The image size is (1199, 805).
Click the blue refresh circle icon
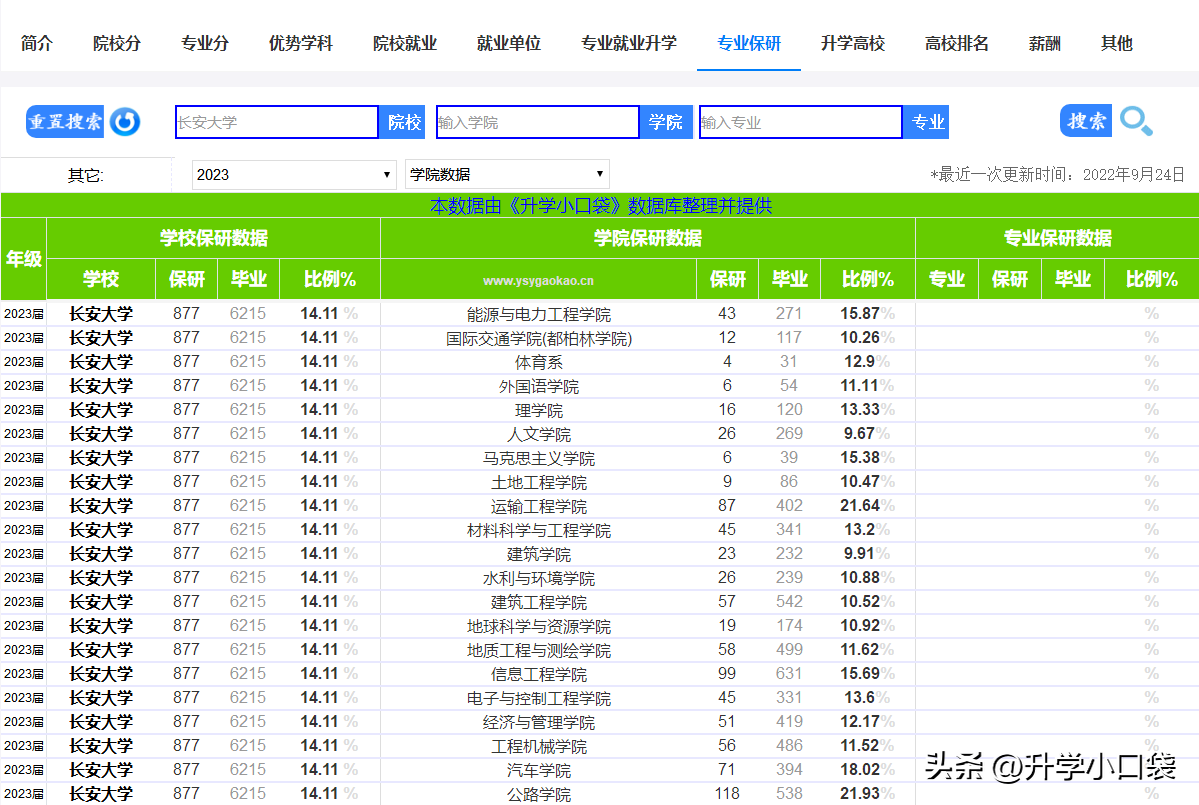(x=125, y=122)
